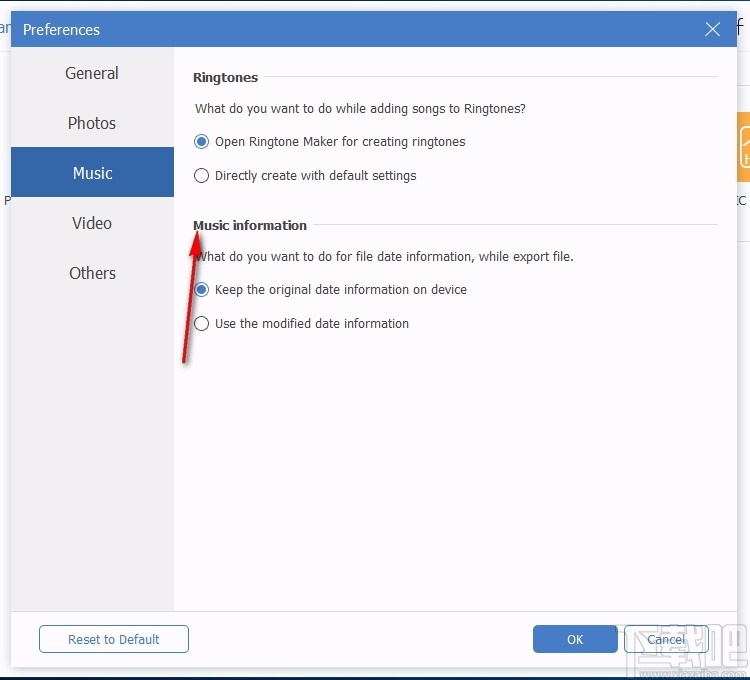
Task: Confirm preferences with the OK button
Action: pos(575,639)
